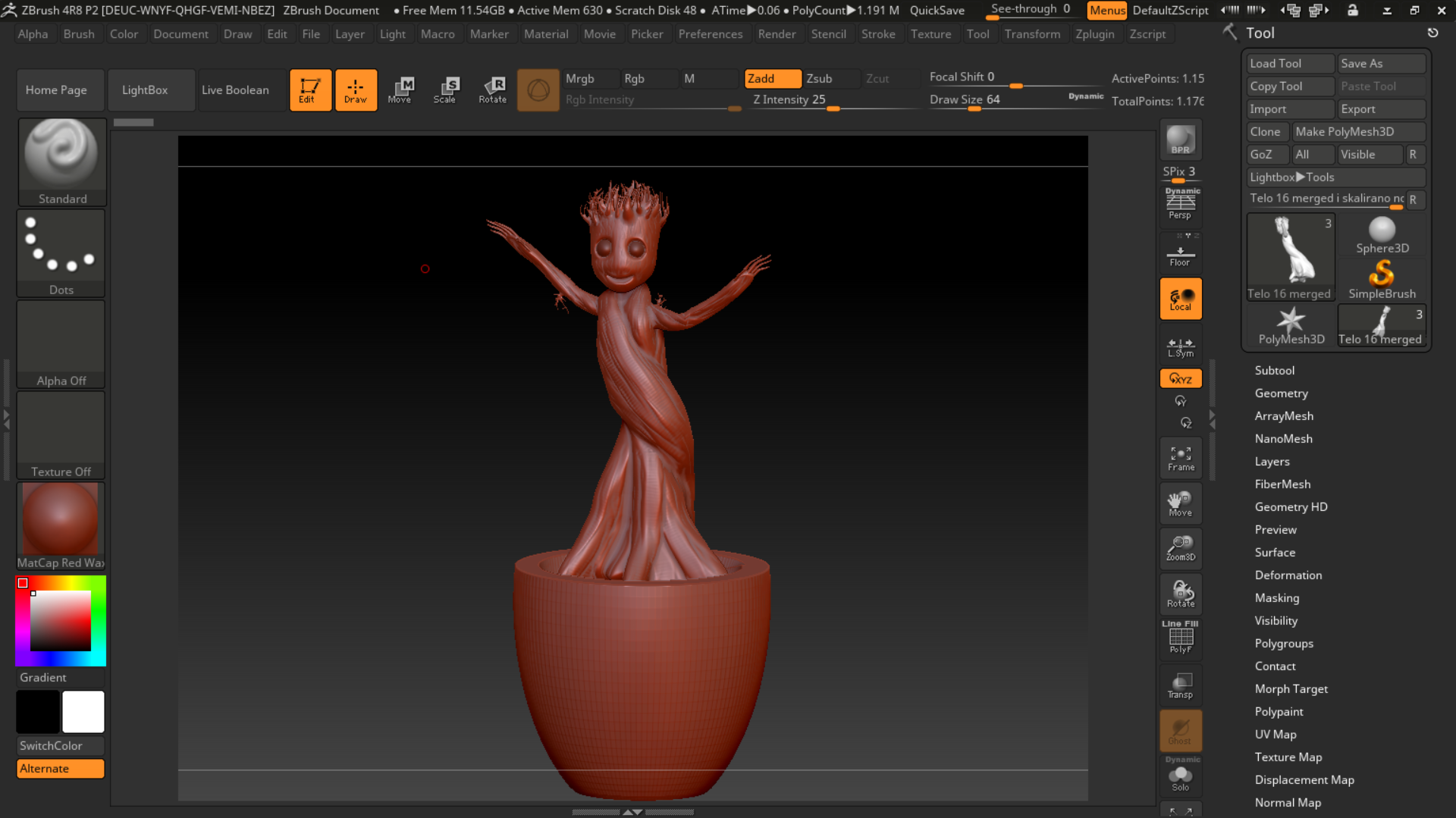Select the PolyMesh3D star tool
1456x818 pixels.
1291,325
